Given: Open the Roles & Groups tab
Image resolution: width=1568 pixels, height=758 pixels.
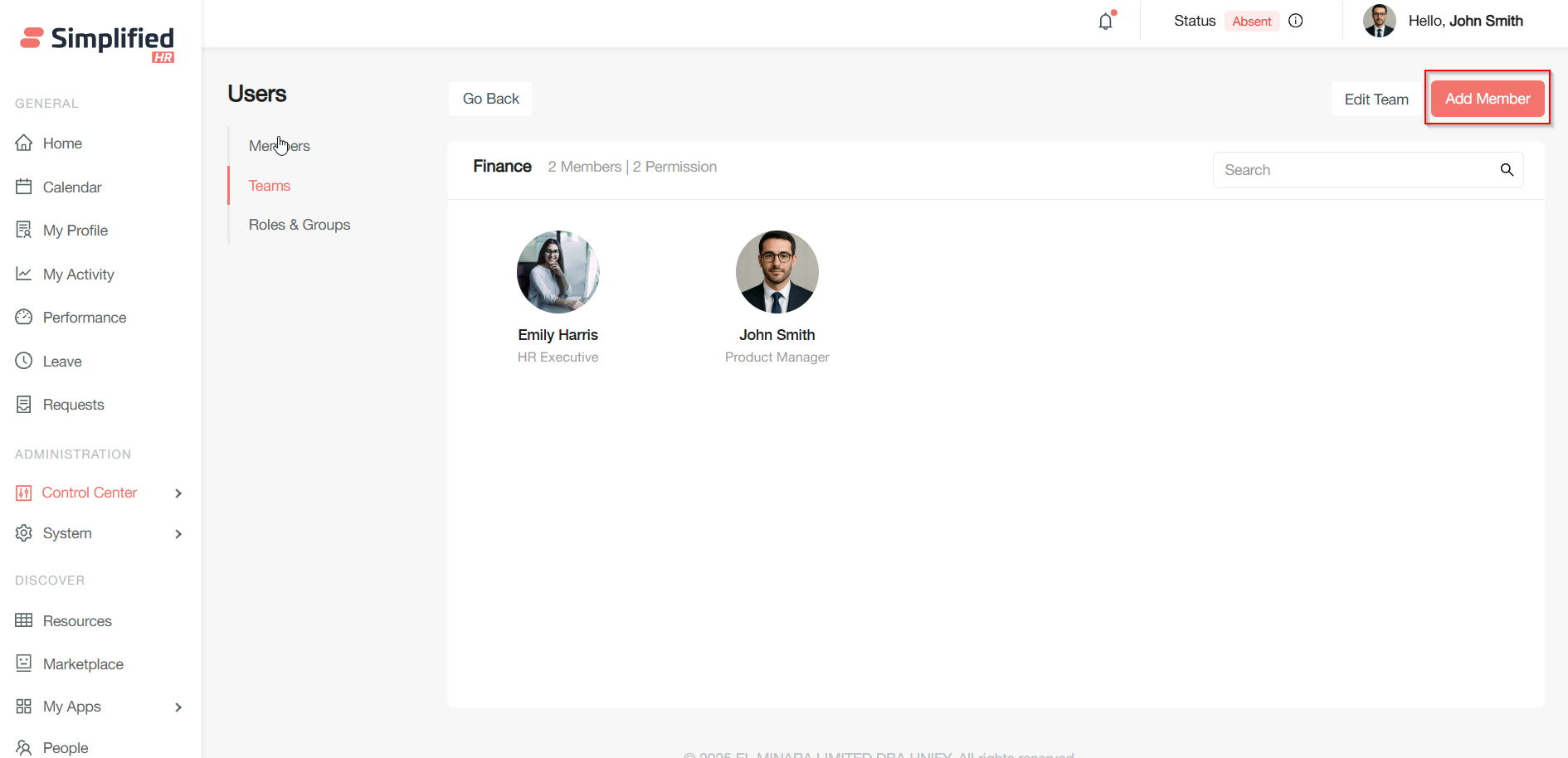Looking at the screenshot, I should (x=299, y=225).
